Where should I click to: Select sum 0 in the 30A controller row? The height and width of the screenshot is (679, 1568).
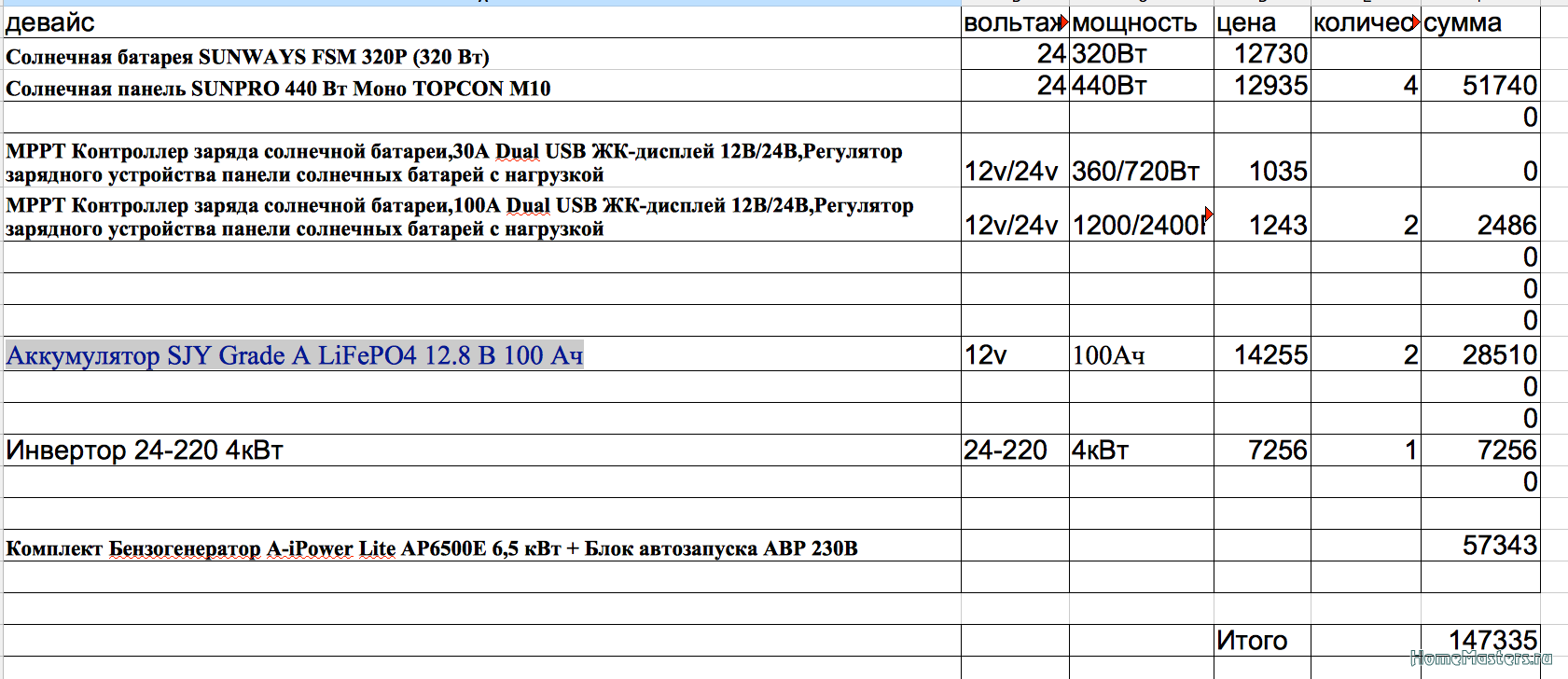[x=1480, y=160]
